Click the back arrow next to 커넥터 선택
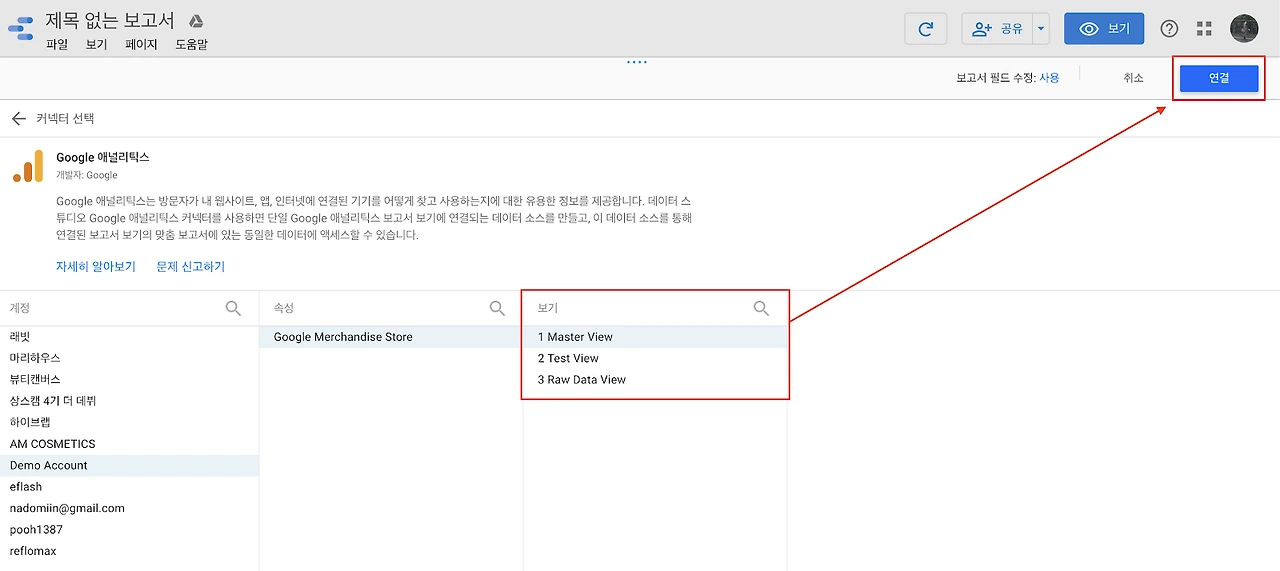The image size is (1280, 571). click(18, 118)
